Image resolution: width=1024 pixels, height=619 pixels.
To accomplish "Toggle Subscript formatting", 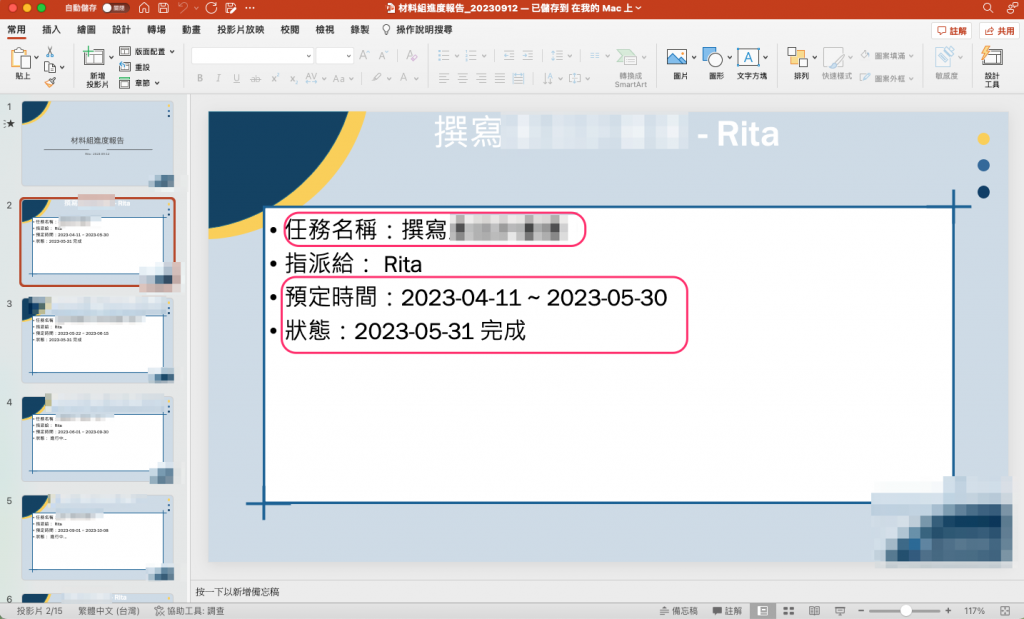I will pos(293,78).
